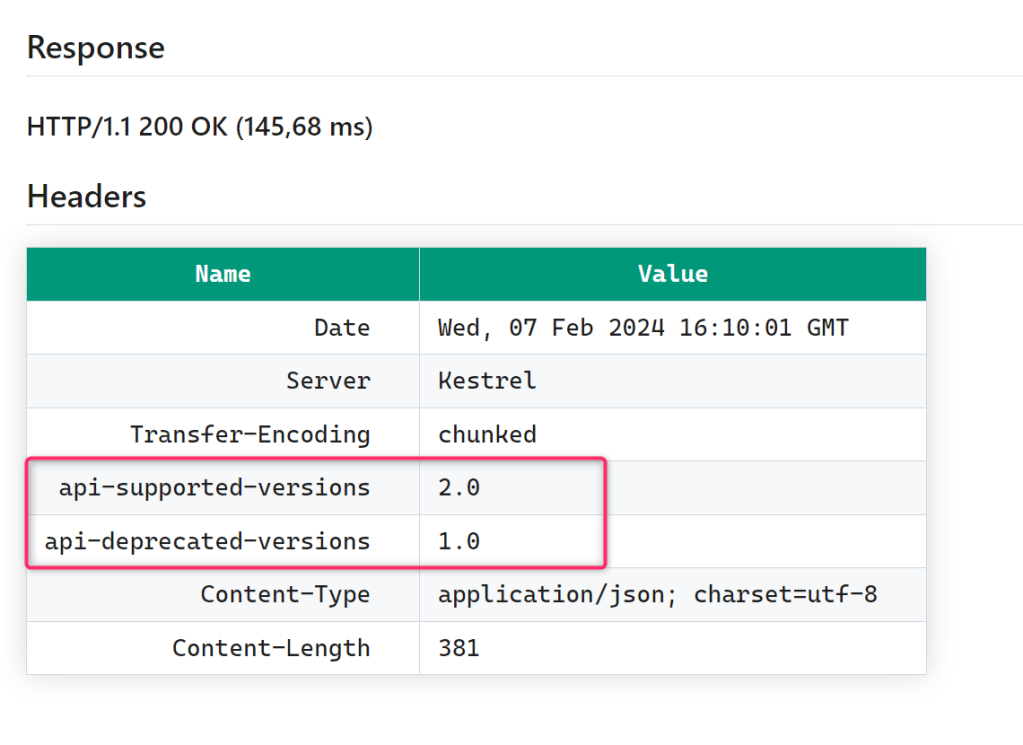Click the Value column header
Image resolution: width=1023 pixels, height=745 pixels.
[672, 274]
